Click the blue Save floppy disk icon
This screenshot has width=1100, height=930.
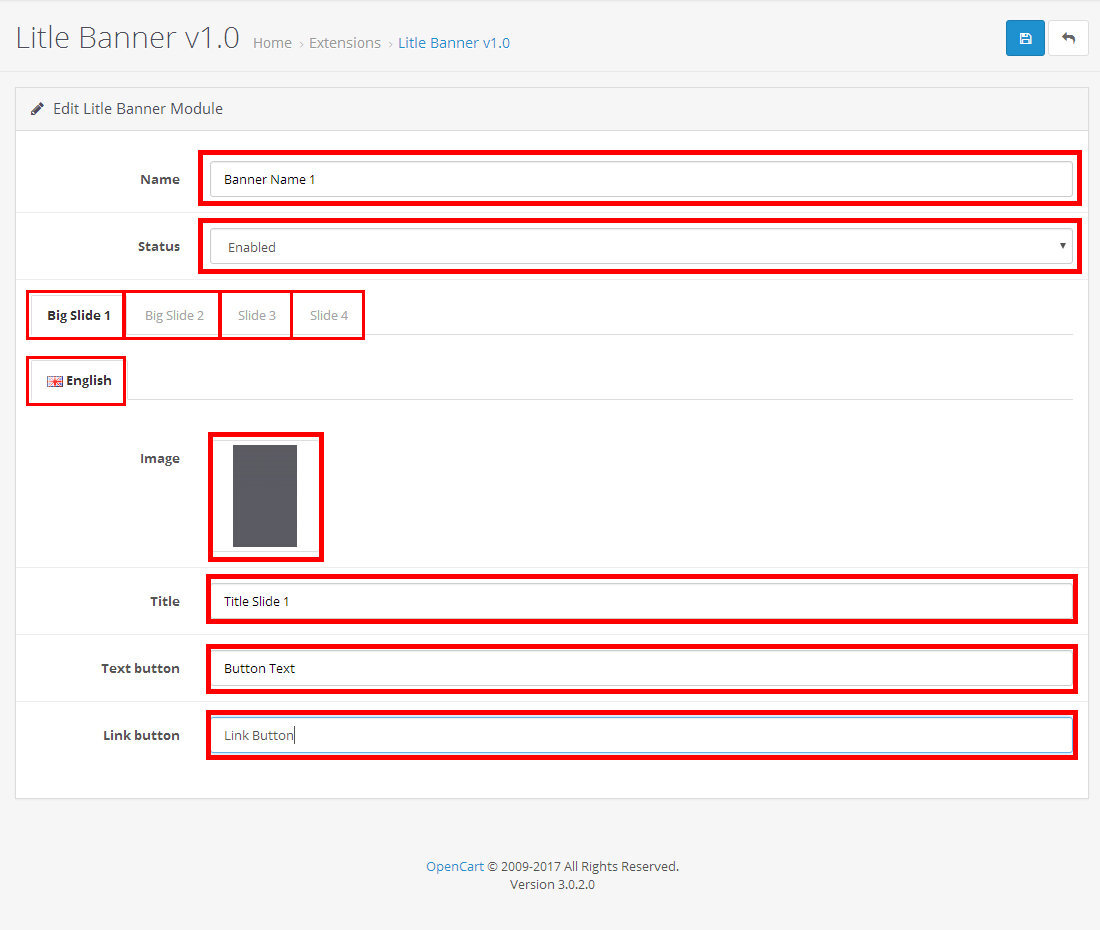point(1025,38)
